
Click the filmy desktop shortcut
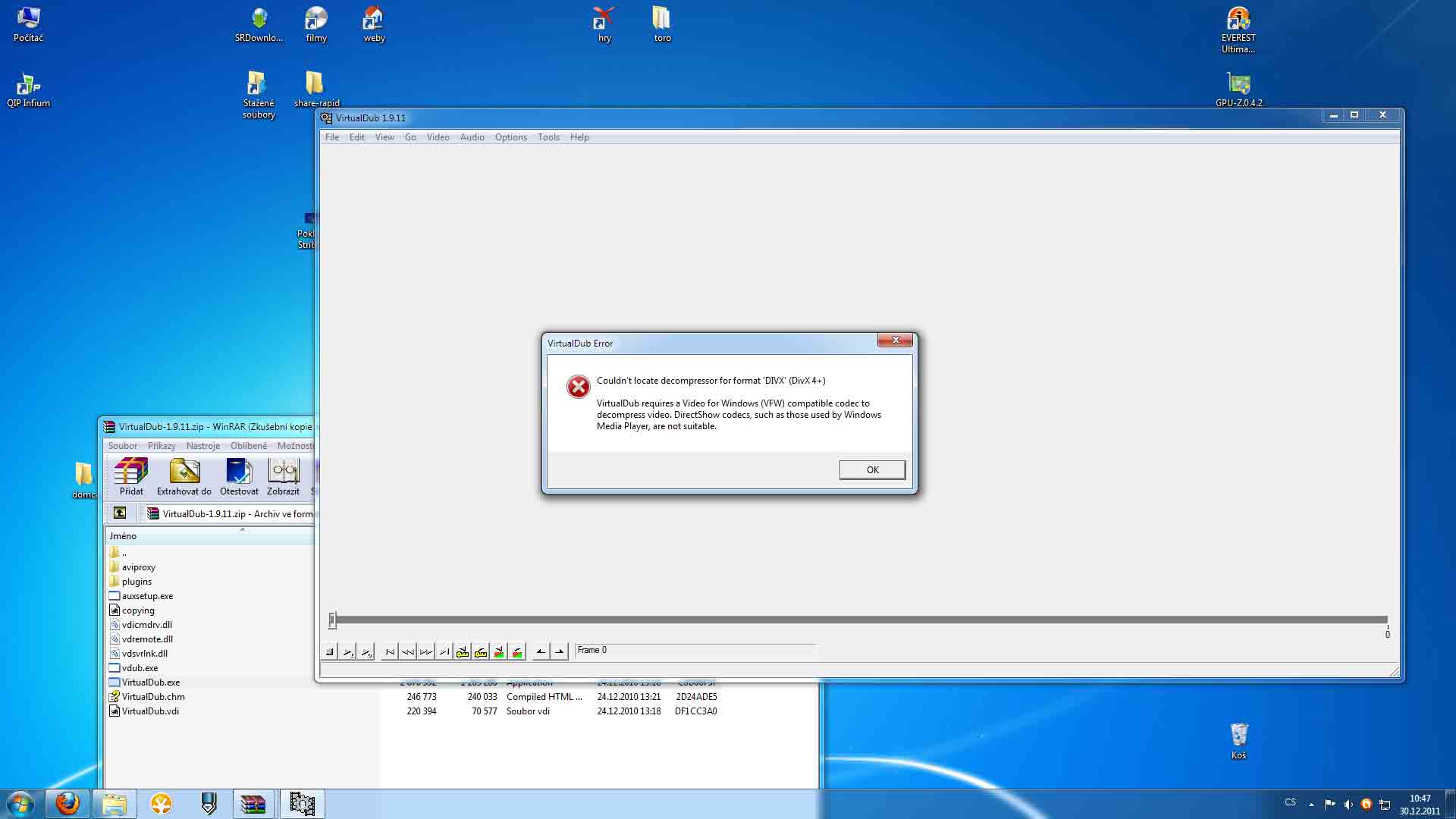click(316, 24)
